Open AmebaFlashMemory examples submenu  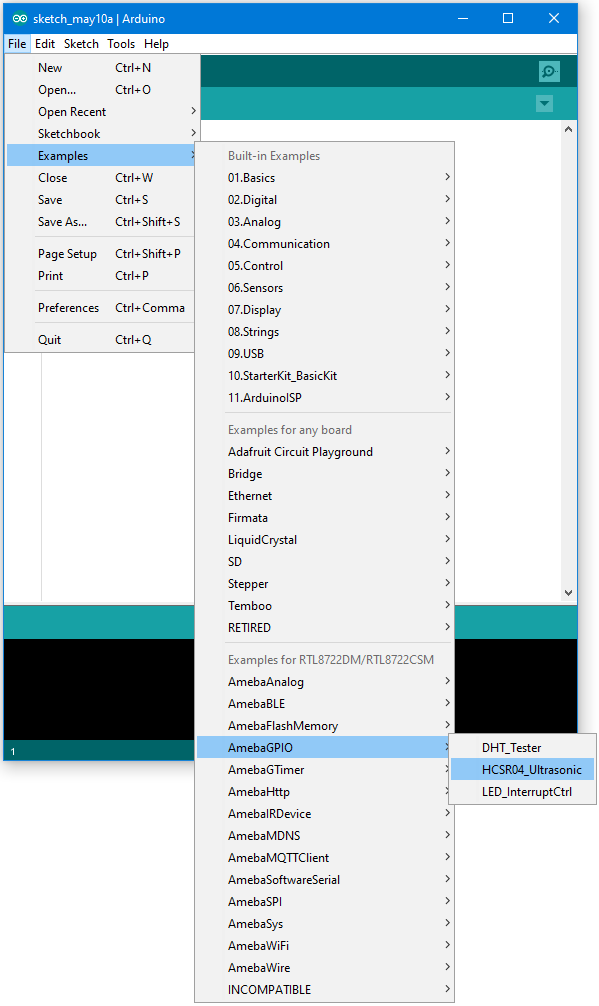pyautogui.click(x=325, y=726)
